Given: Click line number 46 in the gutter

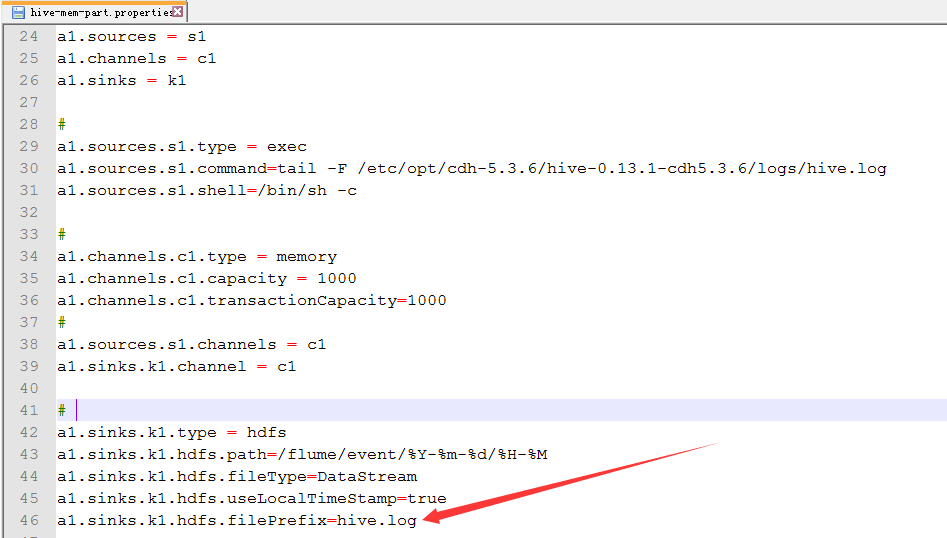Looking at the screenshot, I should click(x=28, y=520).
